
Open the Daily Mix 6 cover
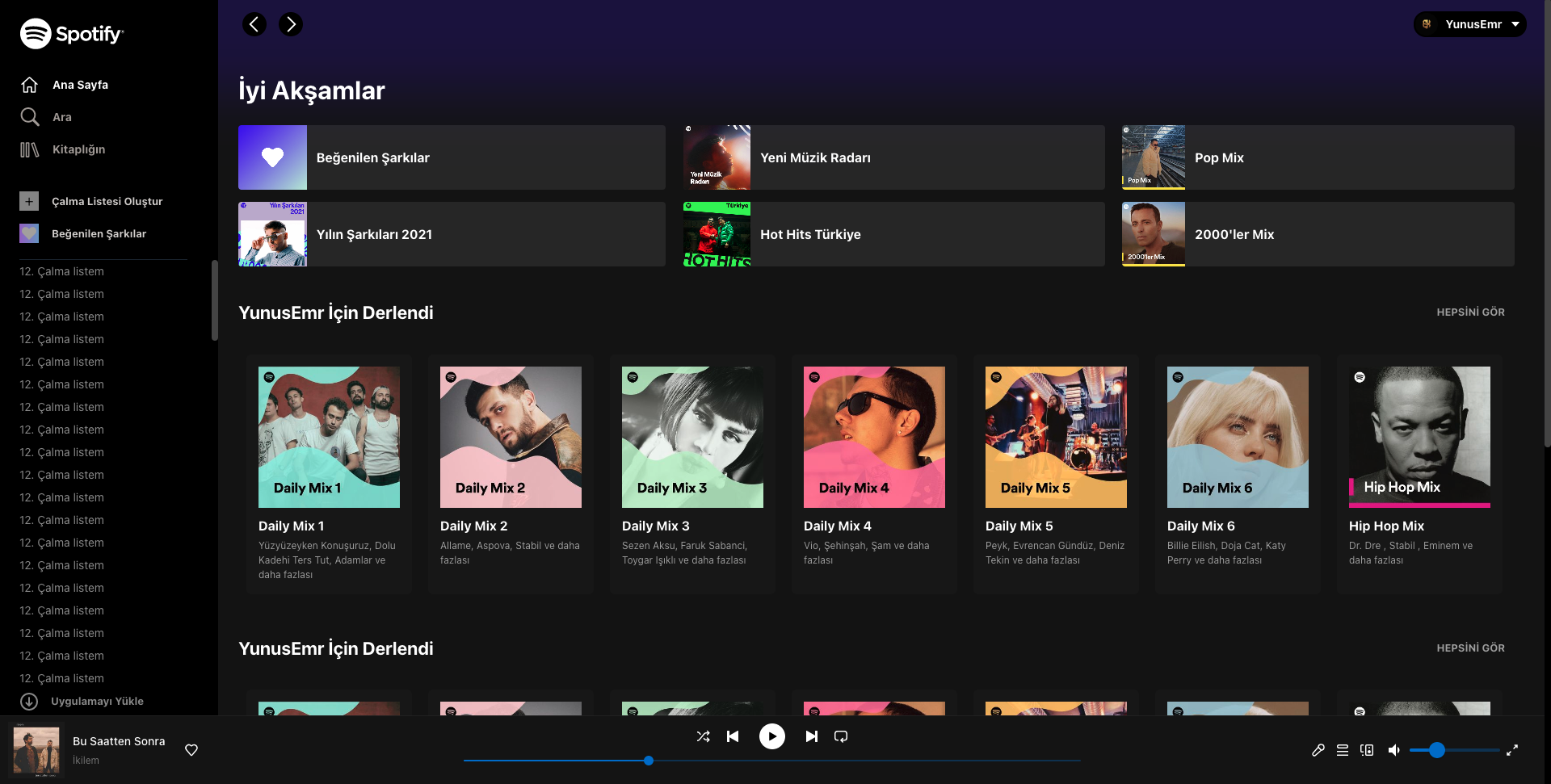pyautogui.click(x=1238, y=437)
